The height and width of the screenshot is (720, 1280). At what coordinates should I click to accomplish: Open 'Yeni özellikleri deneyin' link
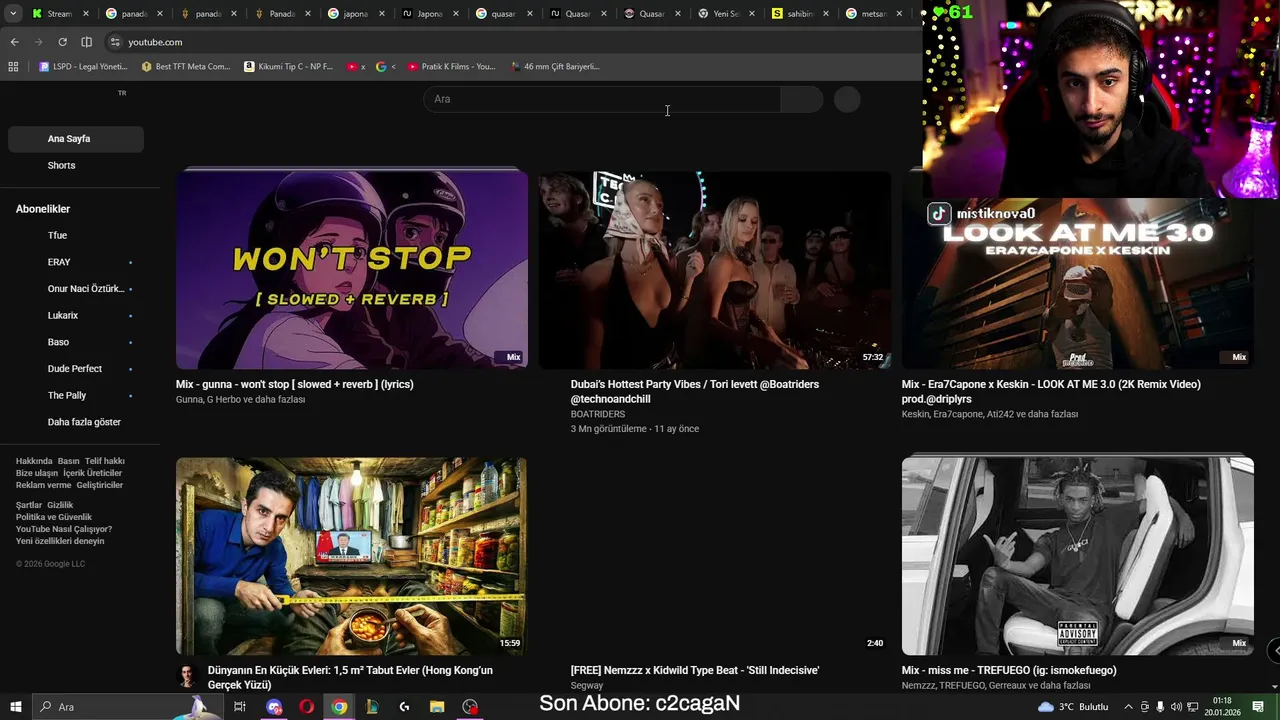pyautogui.click(x=60, y=541)
